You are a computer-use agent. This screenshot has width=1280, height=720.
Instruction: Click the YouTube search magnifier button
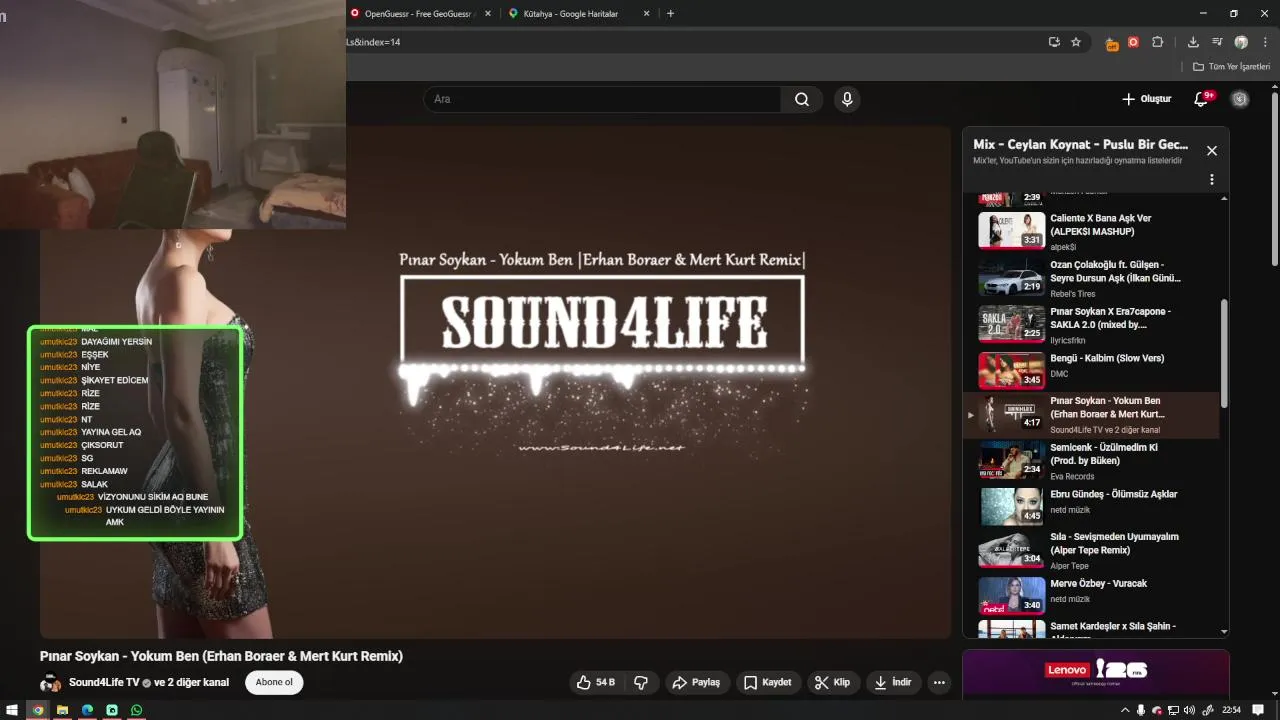(x=802, y=99)
